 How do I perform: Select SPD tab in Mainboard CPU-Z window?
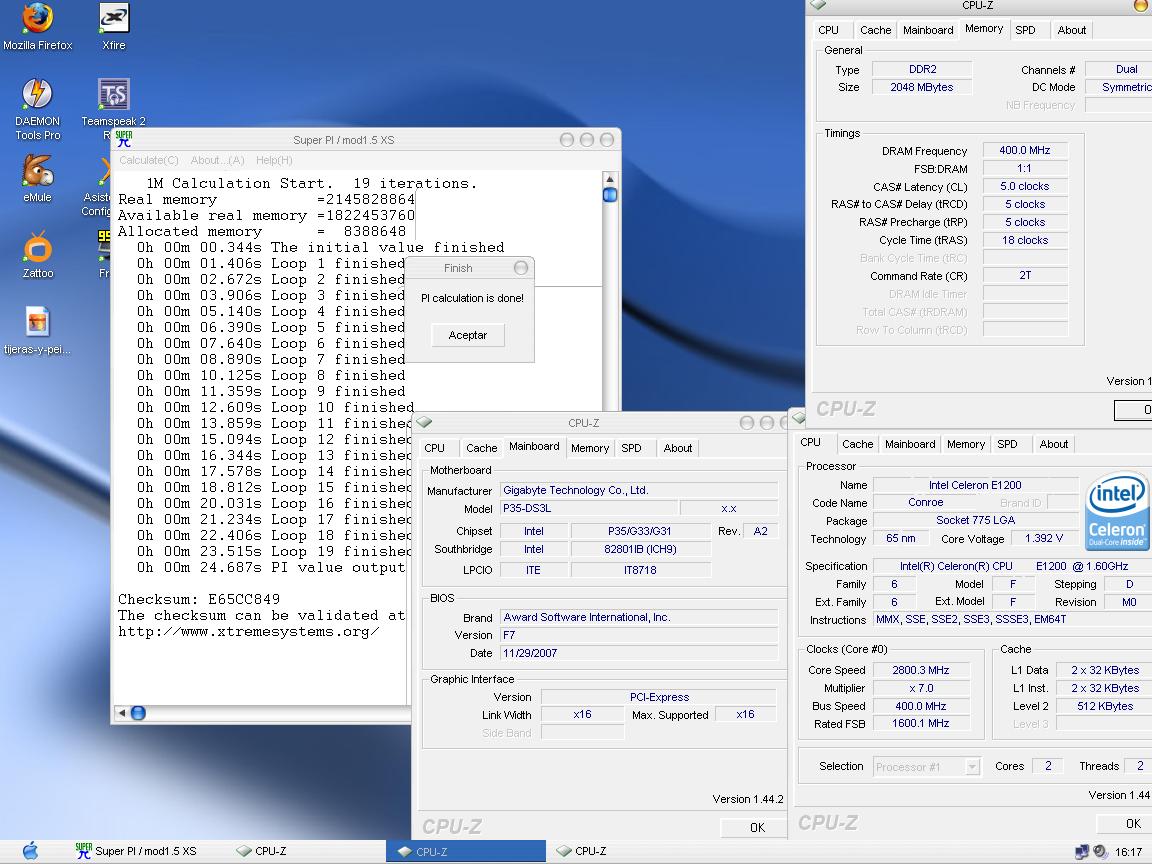631,448
